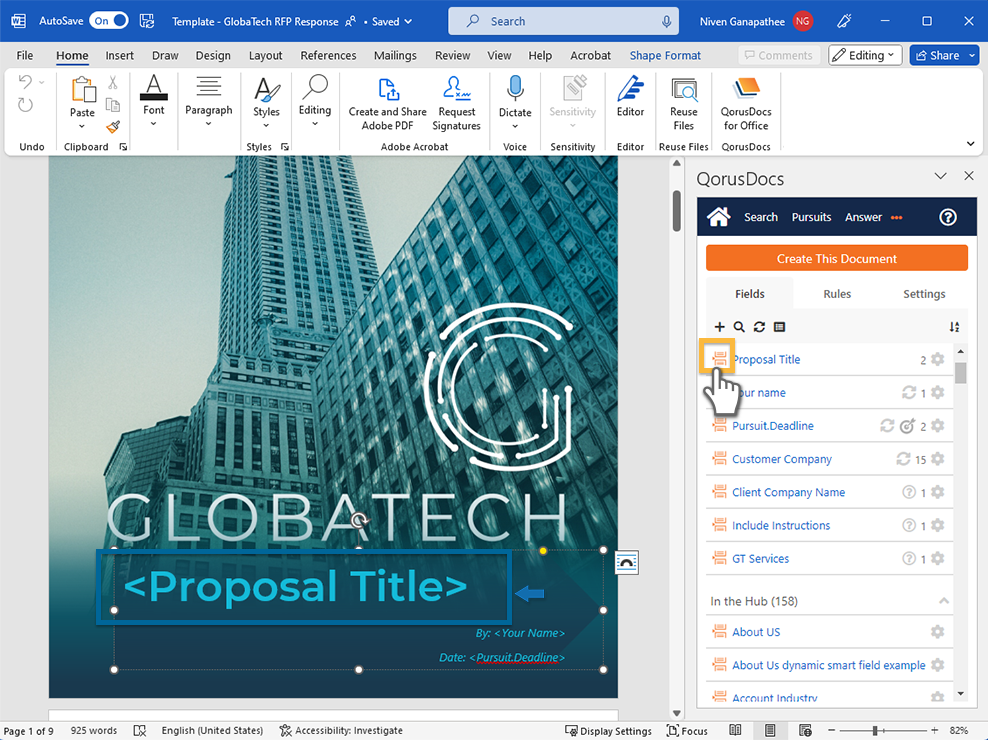Open the References ribbon tab

tap(328, 56)
